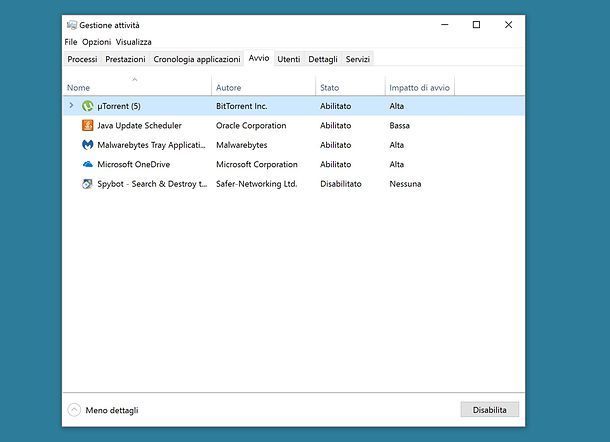Click the Nessuna impact of Spybot
The image size is (610, 442).
tap(405, 184)
